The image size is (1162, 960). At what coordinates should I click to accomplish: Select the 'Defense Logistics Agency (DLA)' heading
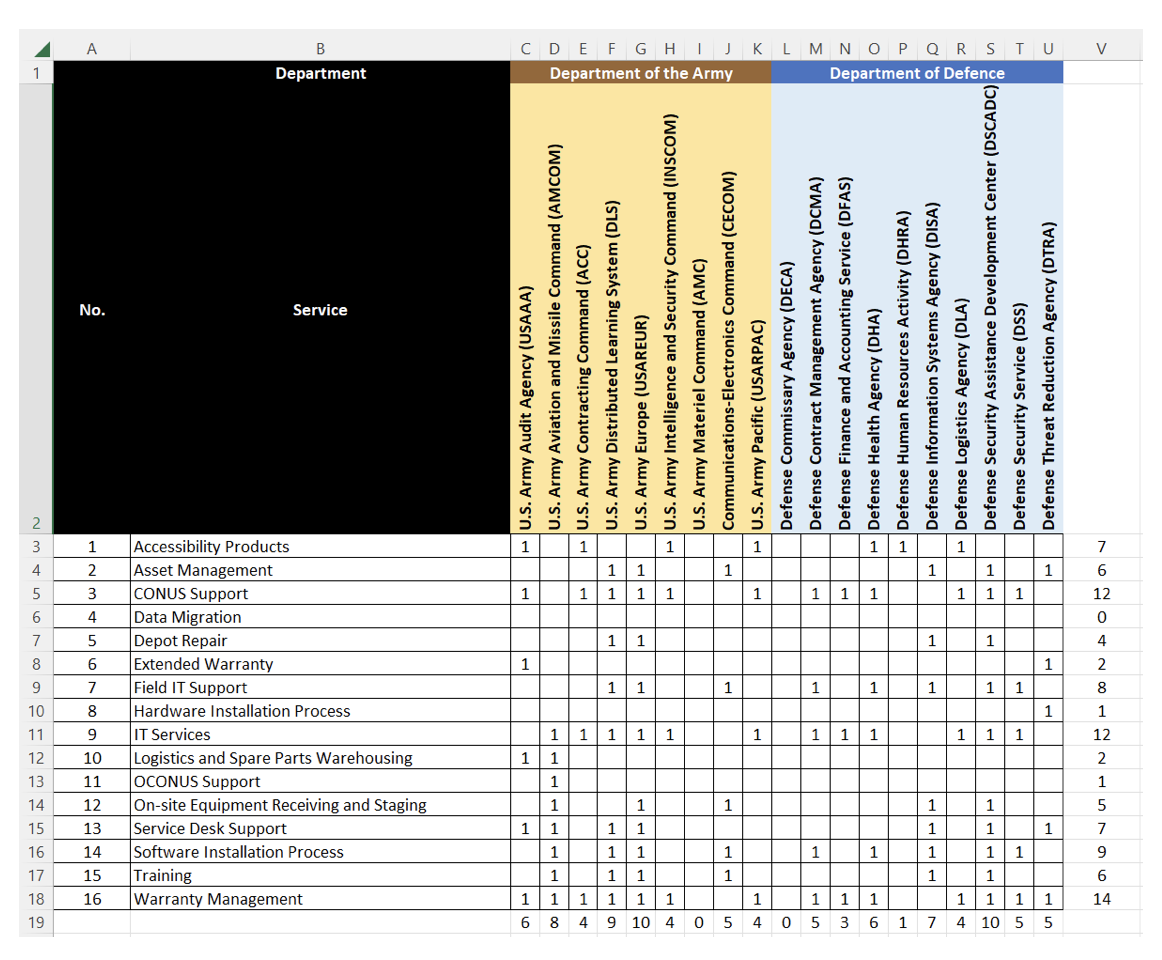tap(961, 309)
